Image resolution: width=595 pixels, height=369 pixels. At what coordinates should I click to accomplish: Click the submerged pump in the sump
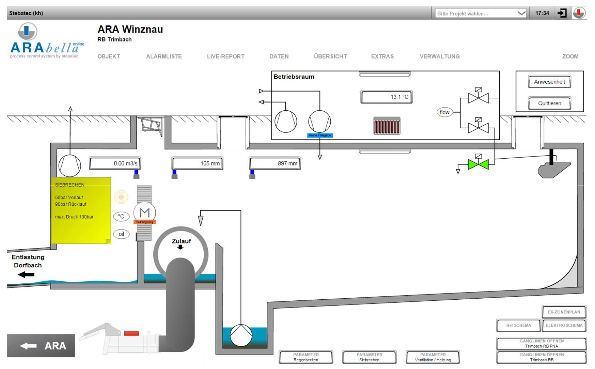coord(241,335)
